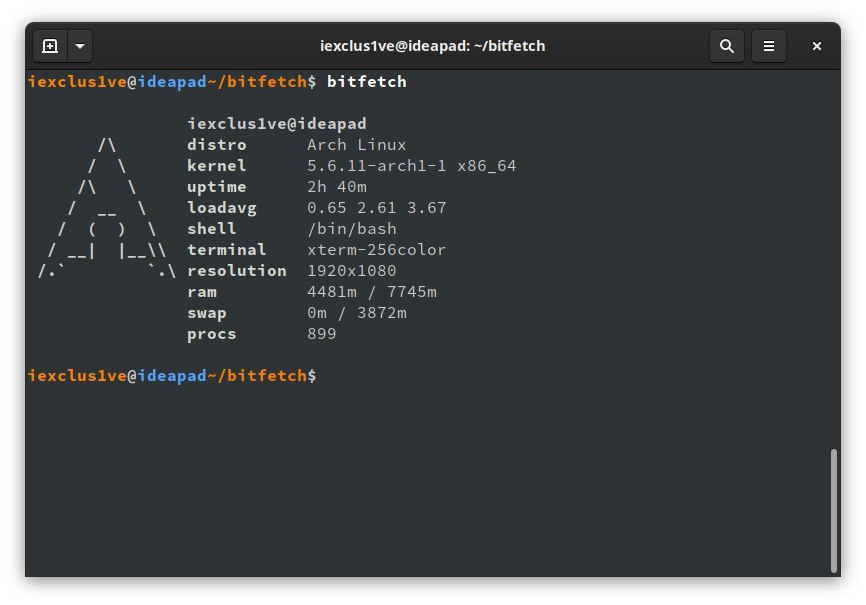Open the terminal search
Screen dimensions: 866x605
click(x=726, y=46)
